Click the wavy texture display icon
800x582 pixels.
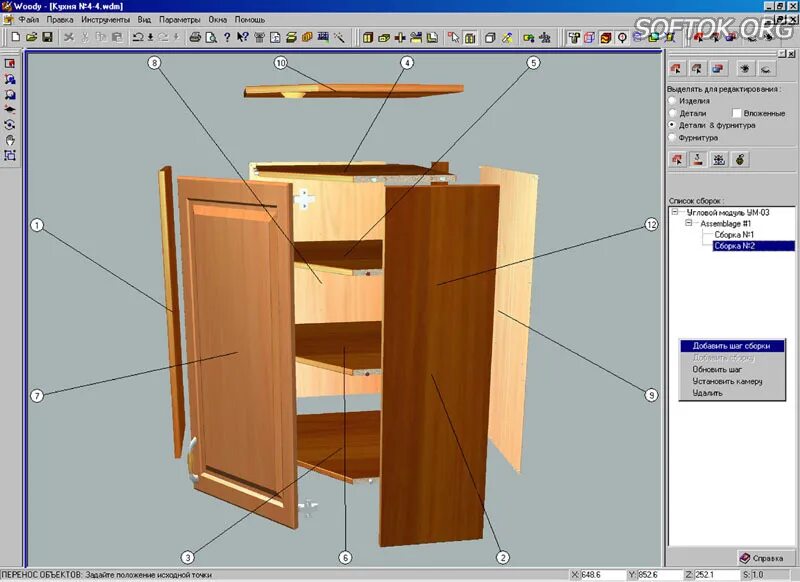coord(606,38)
